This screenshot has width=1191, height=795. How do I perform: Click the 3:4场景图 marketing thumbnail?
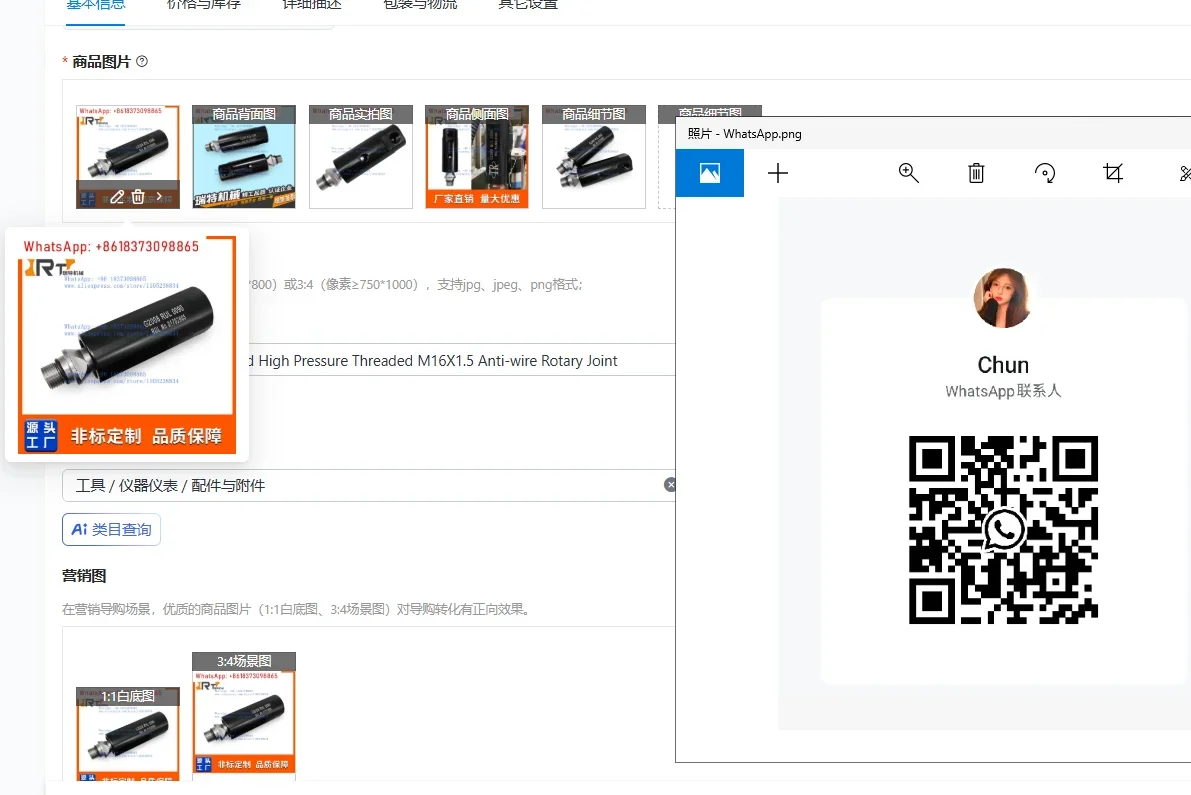click(244, 716)
